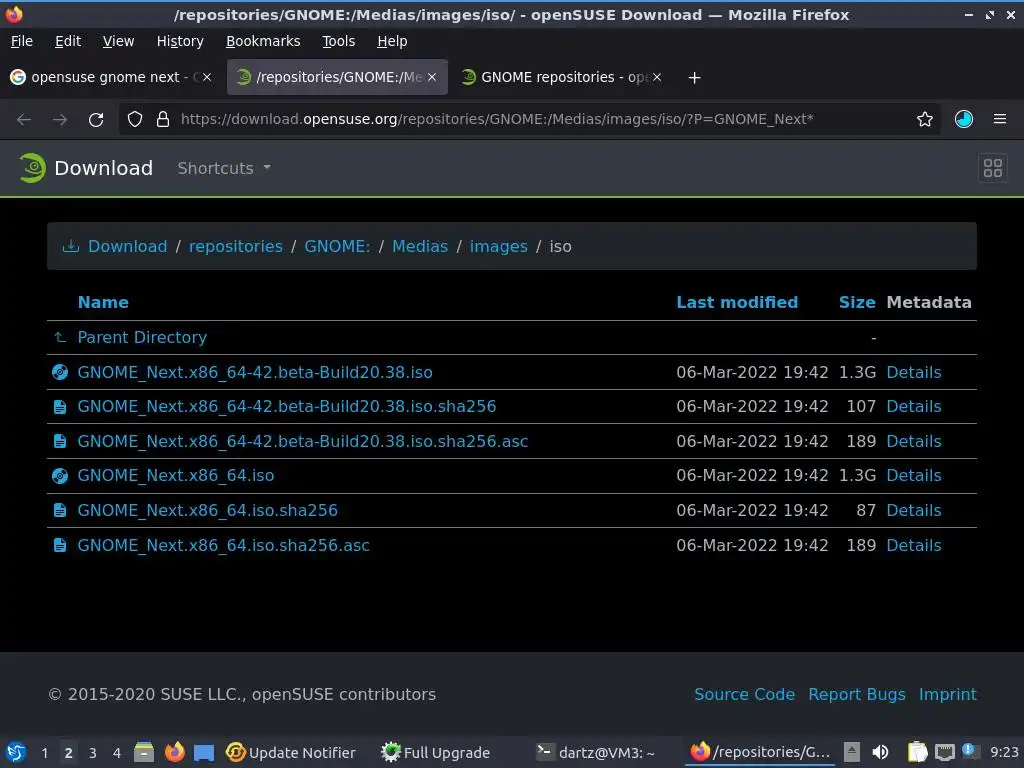Open the Medias breadcrumb link
The width and height of the screenshot is (1024, 768).
(420, 246)
